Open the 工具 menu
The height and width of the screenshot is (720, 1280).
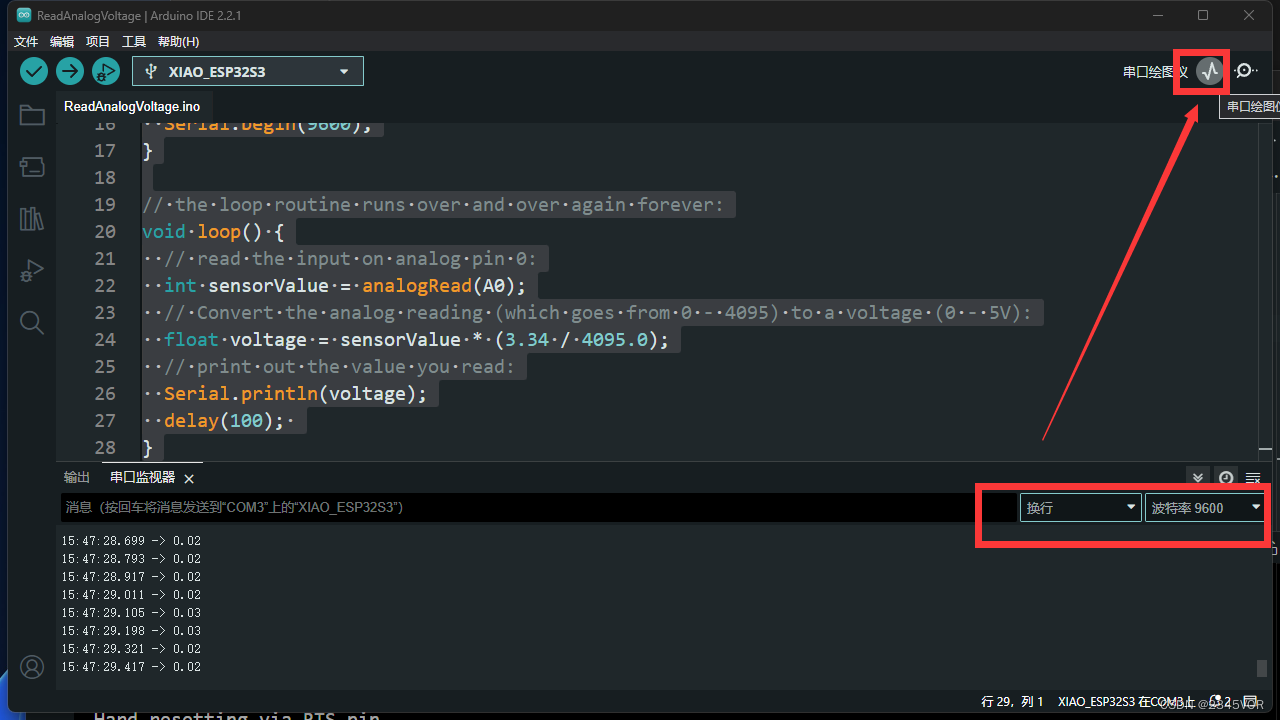(134, 41)
